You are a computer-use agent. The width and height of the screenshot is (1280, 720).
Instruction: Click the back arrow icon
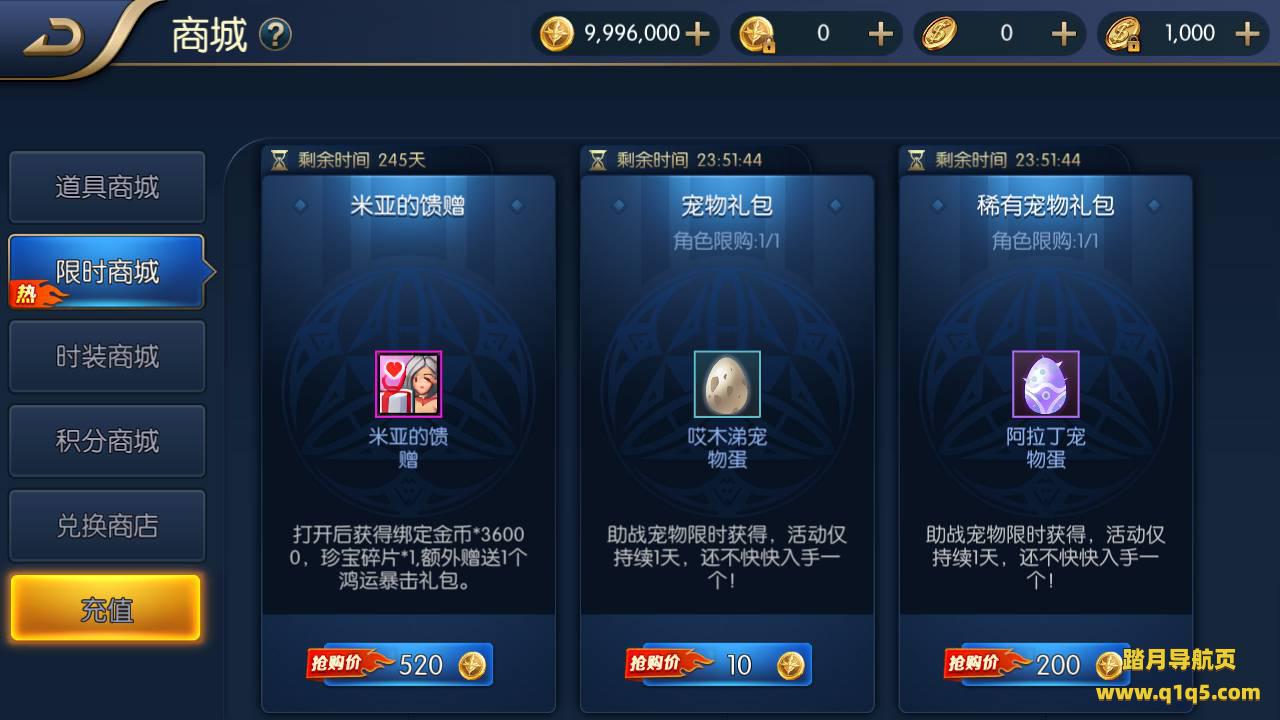click(x=54, y=38)
